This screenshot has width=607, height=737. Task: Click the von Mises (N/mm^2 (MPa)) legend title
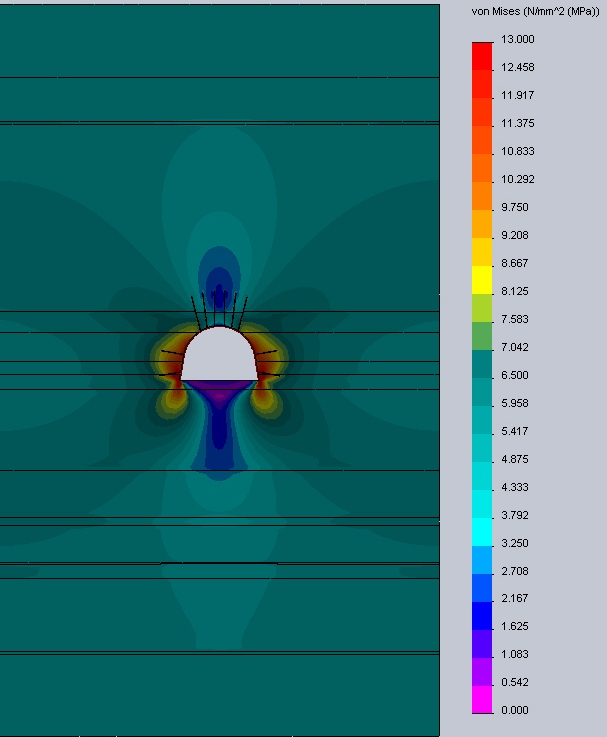536,12
